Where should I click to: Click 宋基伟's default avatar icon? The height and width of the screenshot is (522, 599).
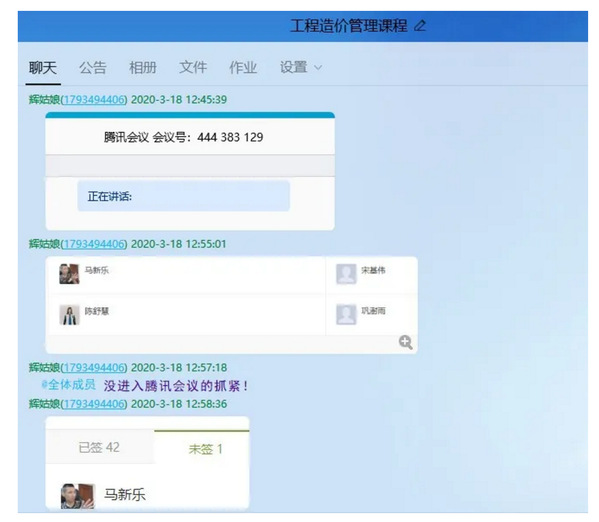pos(346,274)
